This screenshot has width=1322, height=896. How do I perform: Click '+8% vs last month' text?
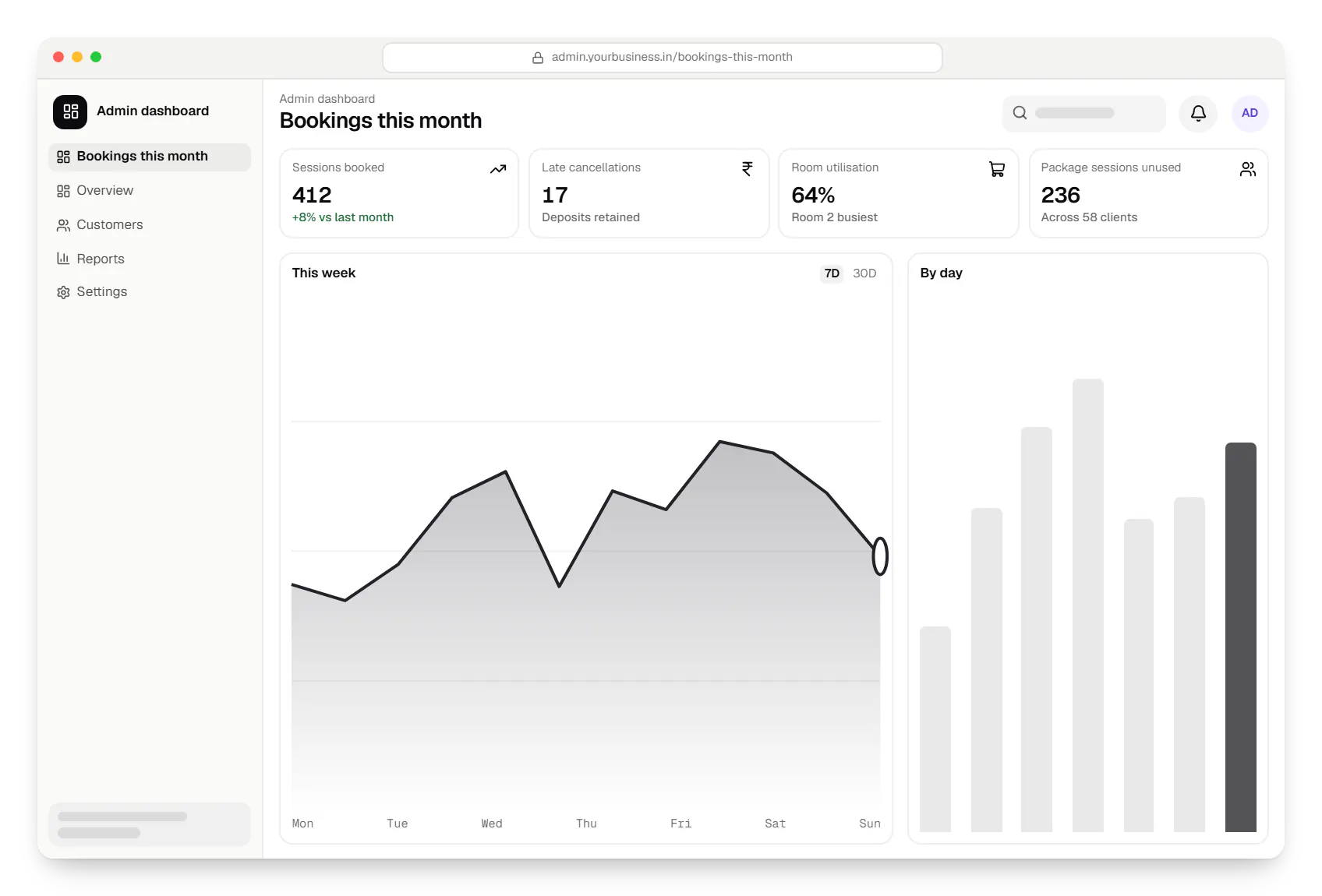pos(343,217)
